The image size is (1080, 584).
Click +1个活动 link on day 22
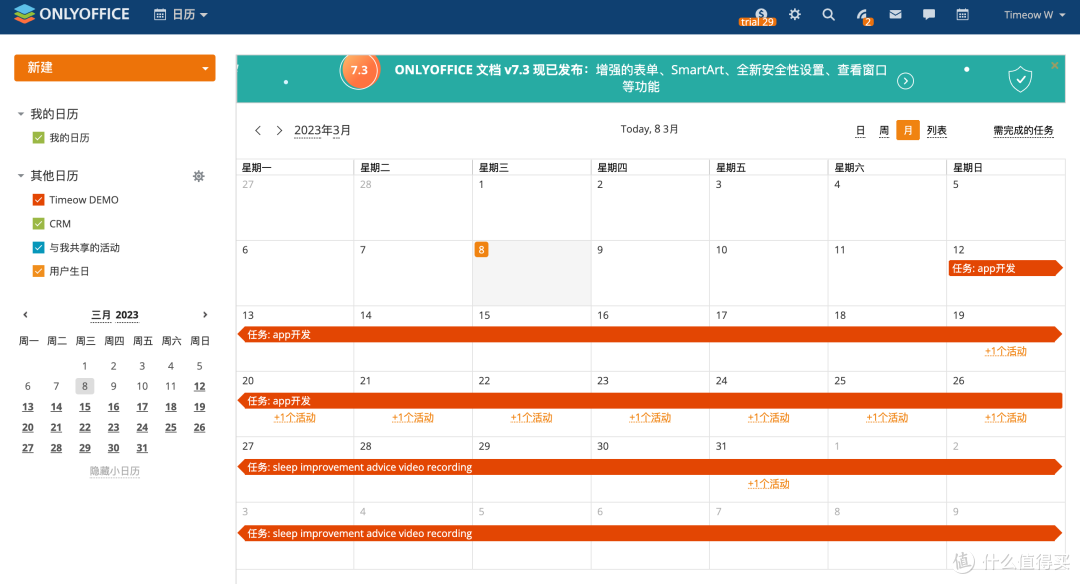(532, 417)
